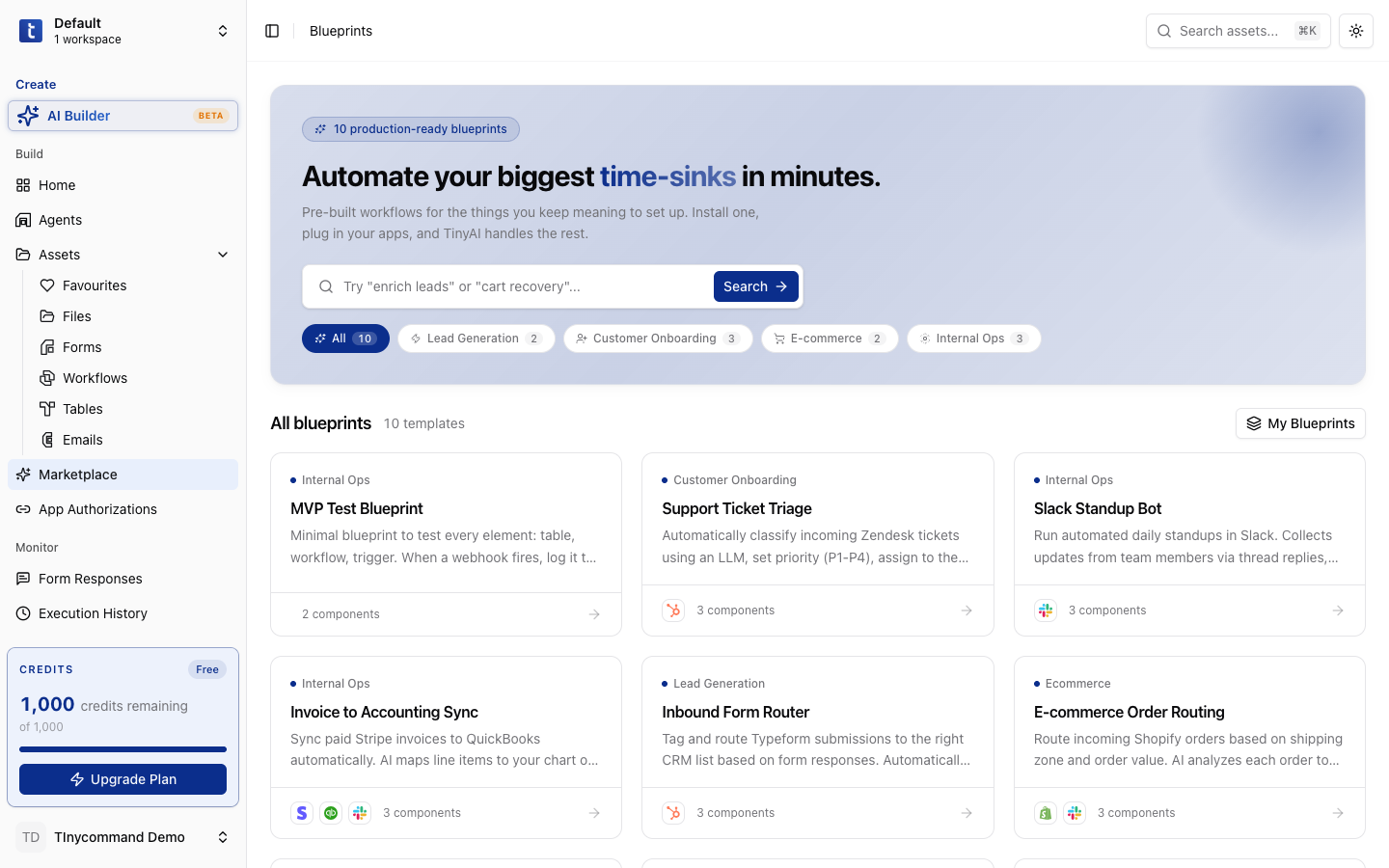Image resolution: width=1389 pixels, height=868 pixels.
Task: Click the HubSpot icon on Inbound Form Router
Action: (673, 813)
